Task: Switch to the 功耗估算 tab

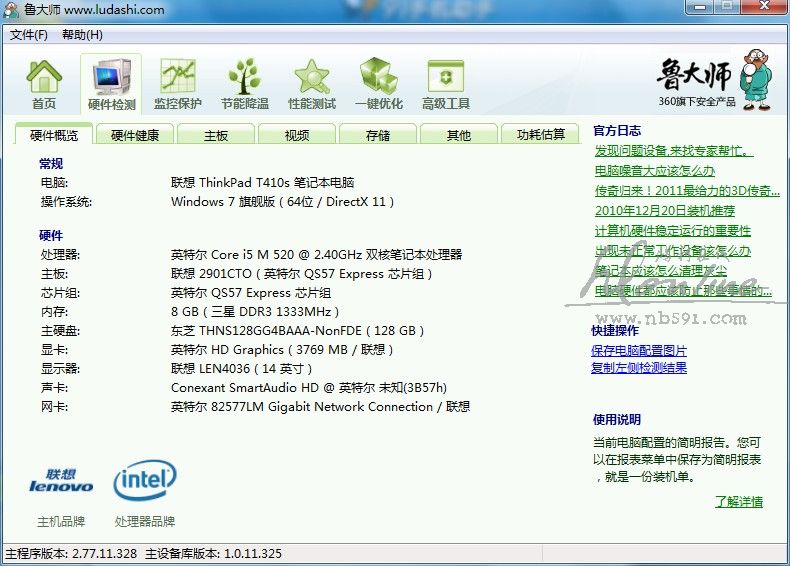Action: (x=541, y=135)
